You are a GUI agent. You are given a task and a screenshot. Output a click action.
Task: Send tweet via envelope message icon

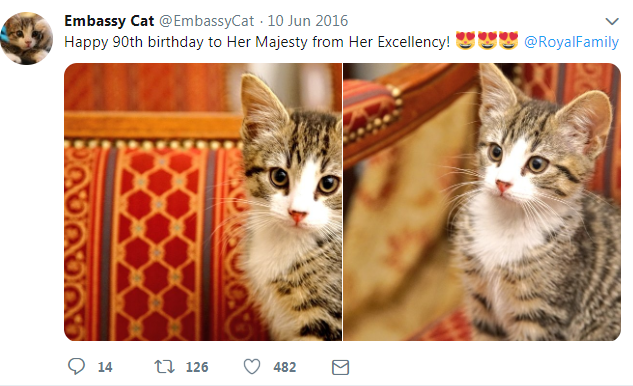[x=340, y=367]
